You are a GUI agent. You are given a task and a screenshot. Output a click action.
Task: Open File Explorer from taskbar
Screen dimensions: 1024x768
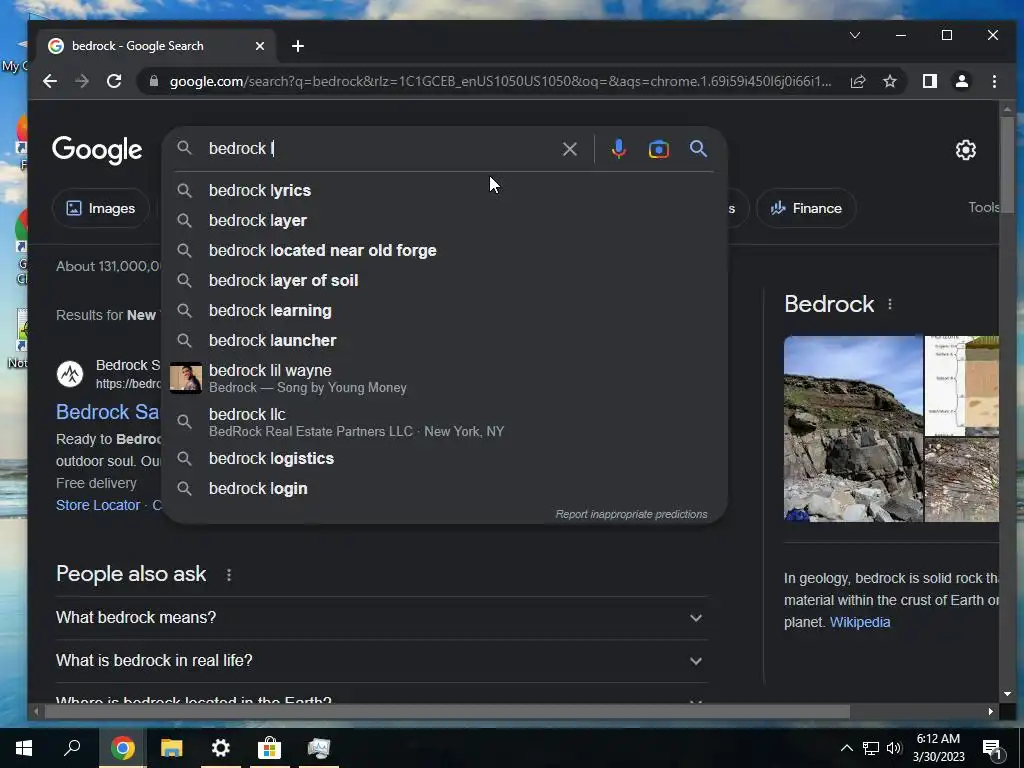pos(171,748)
